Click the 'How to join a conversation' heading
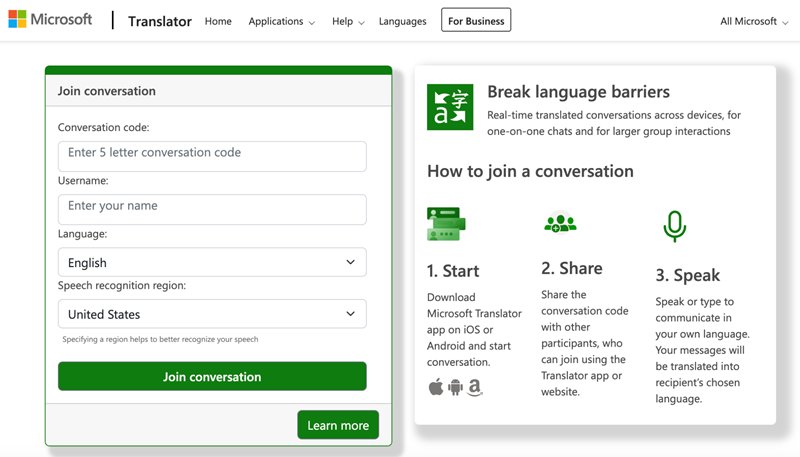 [x=530, y=171]
